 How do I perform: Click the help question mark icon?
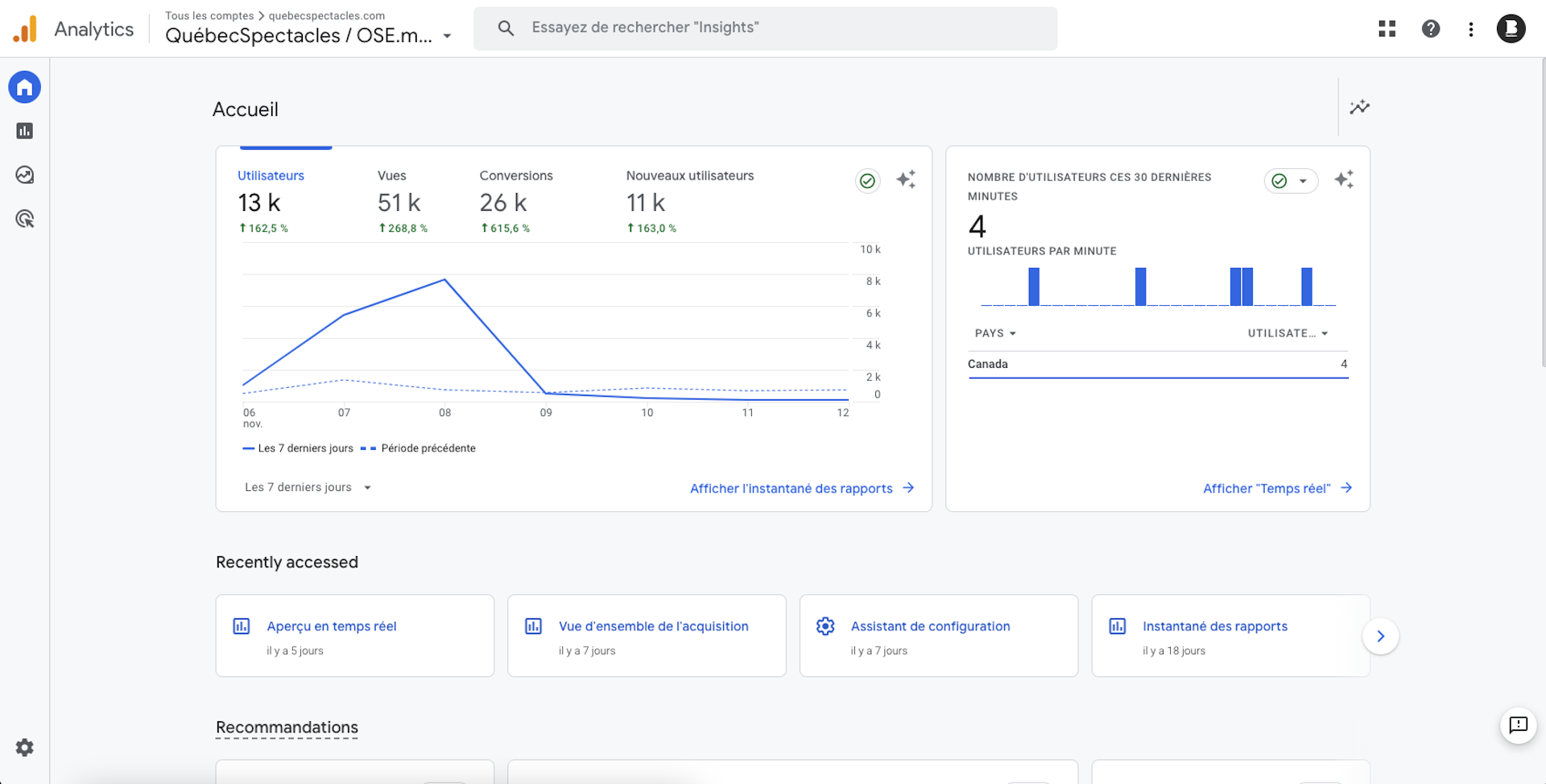coord(1430,29)
